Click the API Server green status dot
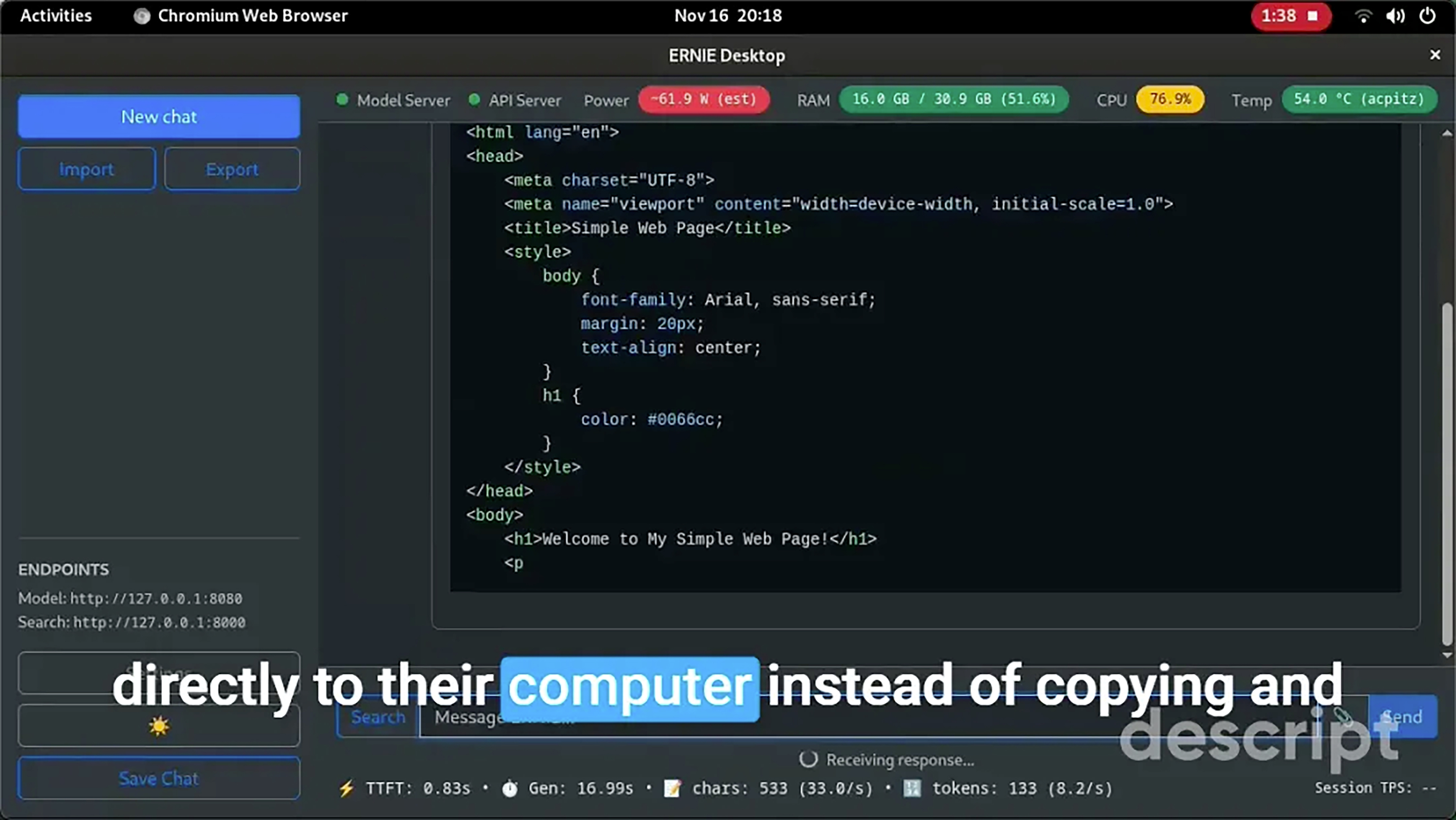The width and height of the screenshot is (1456, 820). [x=474, y=100]
